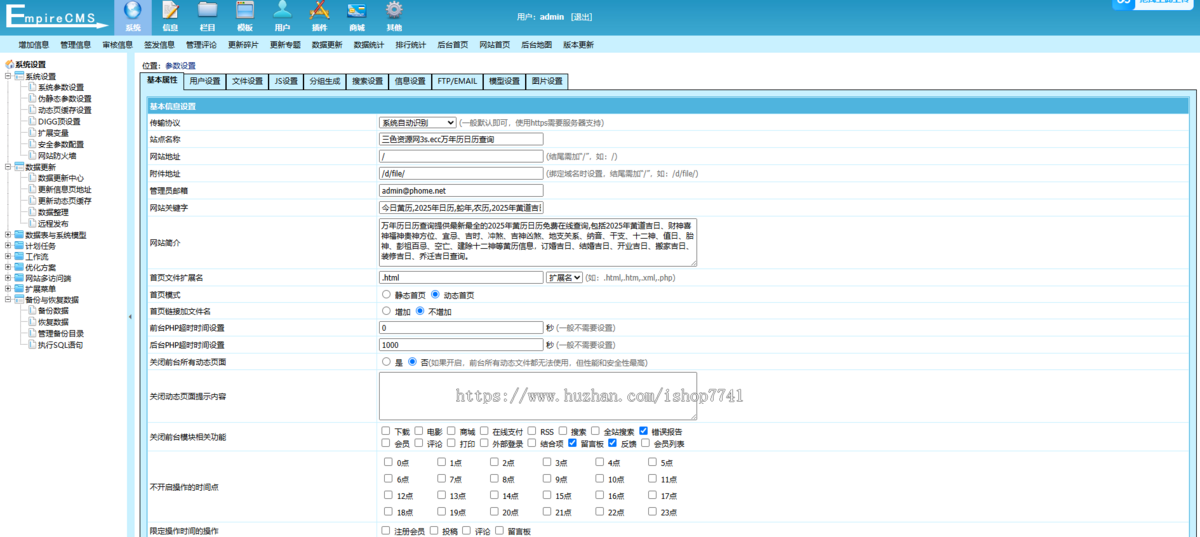Viewport: 1200px width, 537px height.
Task: Open 动态页缓存设置 tree item
Action: (64, 110)
